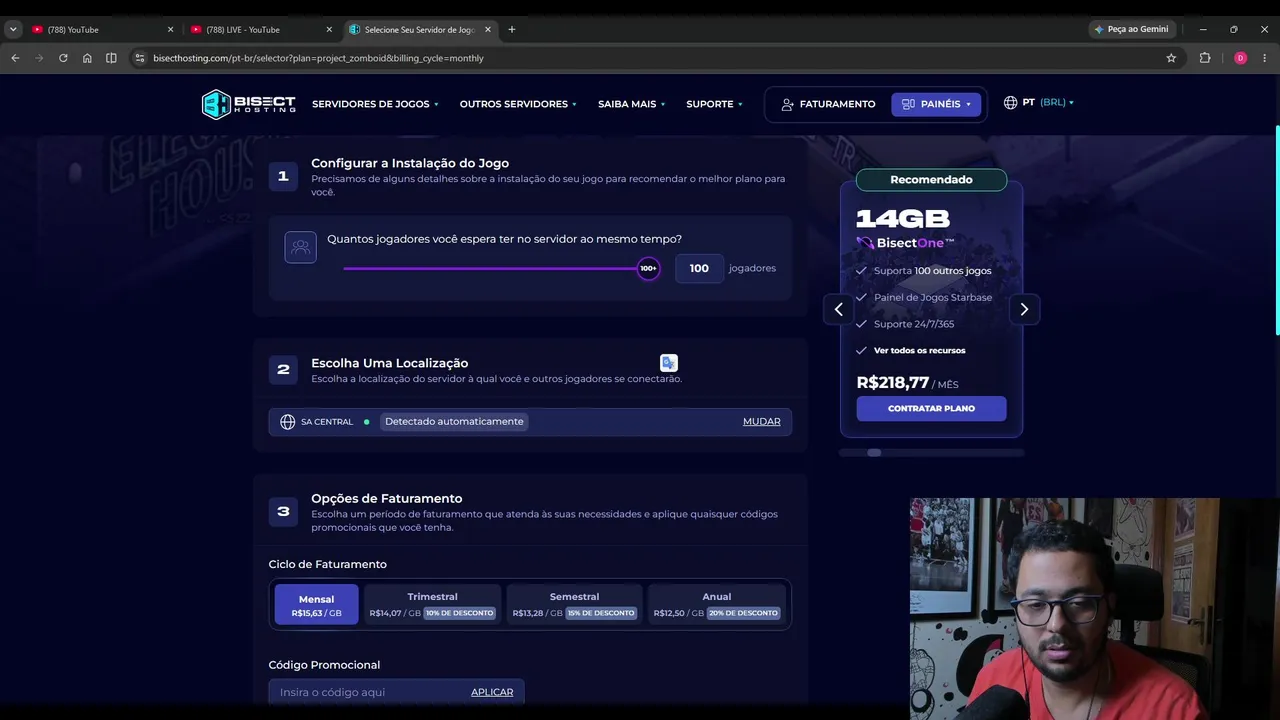Click Contratar Plano button

tap(931, 408)
